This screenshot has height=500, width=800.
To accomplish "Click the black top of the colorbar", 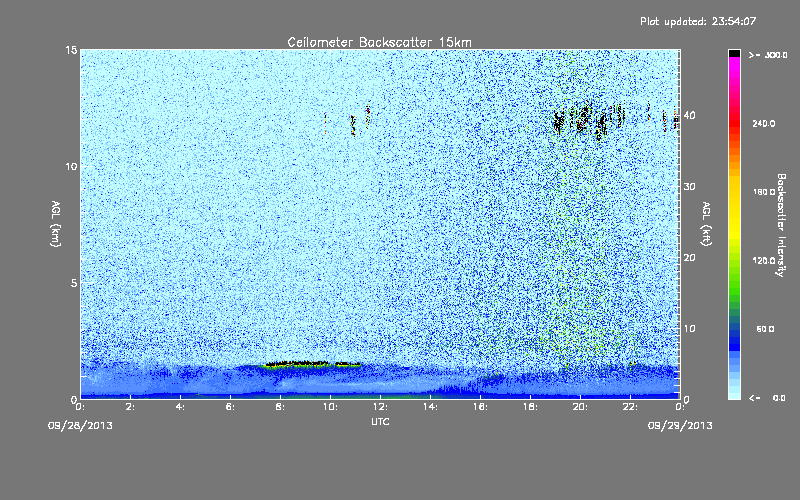I will 734,53.
